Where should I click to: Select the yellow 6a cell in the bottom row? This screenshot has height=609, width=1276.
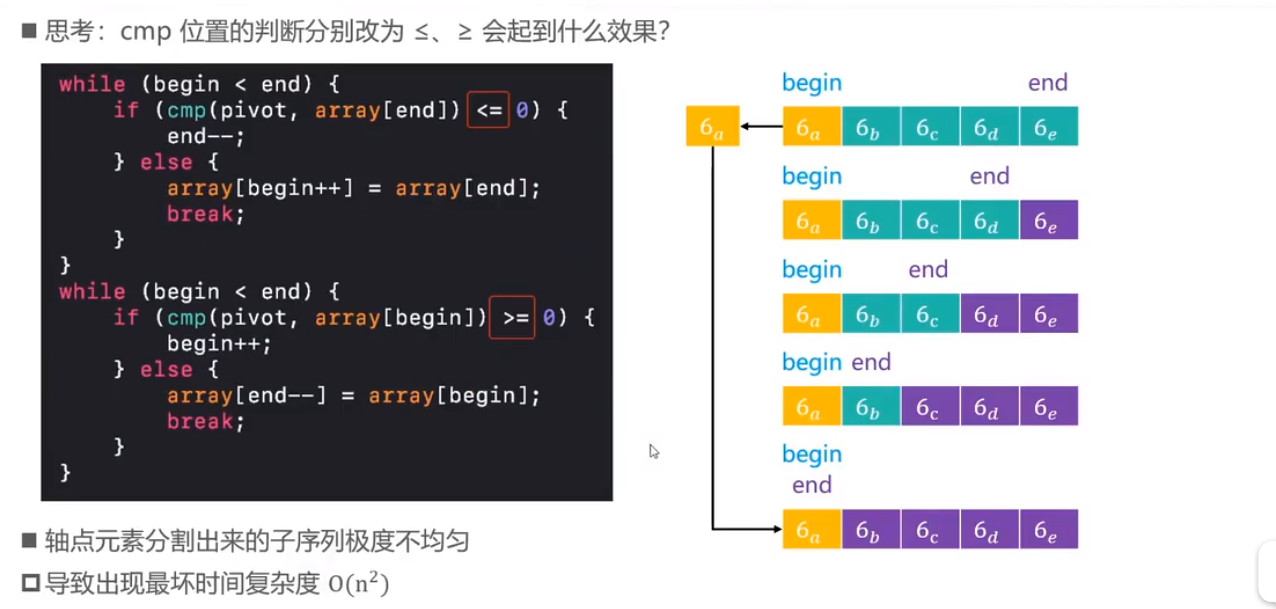pos(811,529)
